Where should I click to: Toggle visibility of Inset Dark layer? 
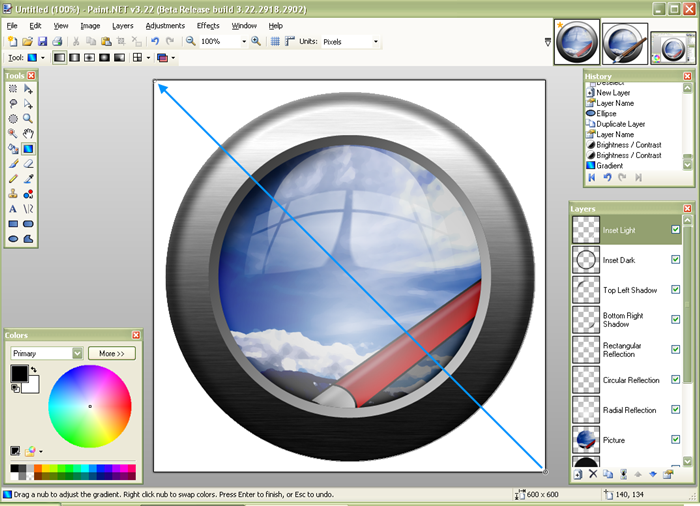(x=675, y=259)
